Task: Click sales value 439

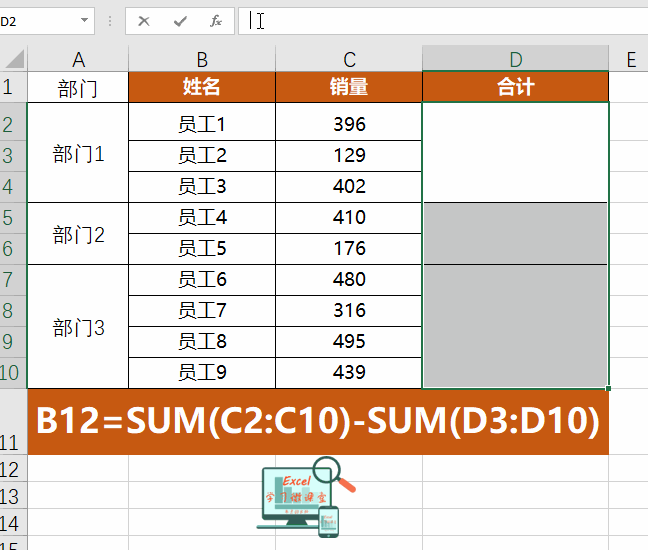Action: (349, 373)
